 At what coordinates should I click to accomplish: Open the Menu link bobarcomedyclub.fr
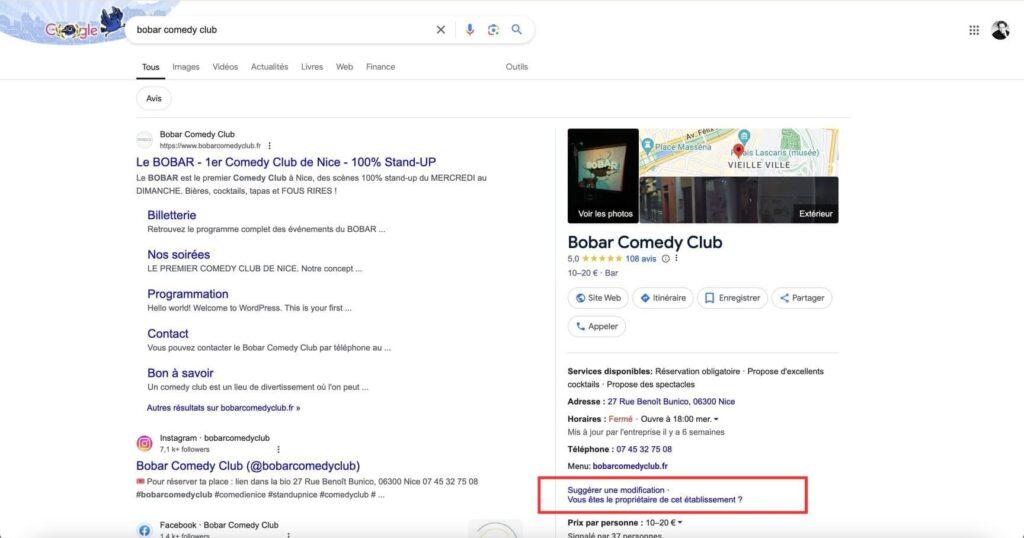630,466
